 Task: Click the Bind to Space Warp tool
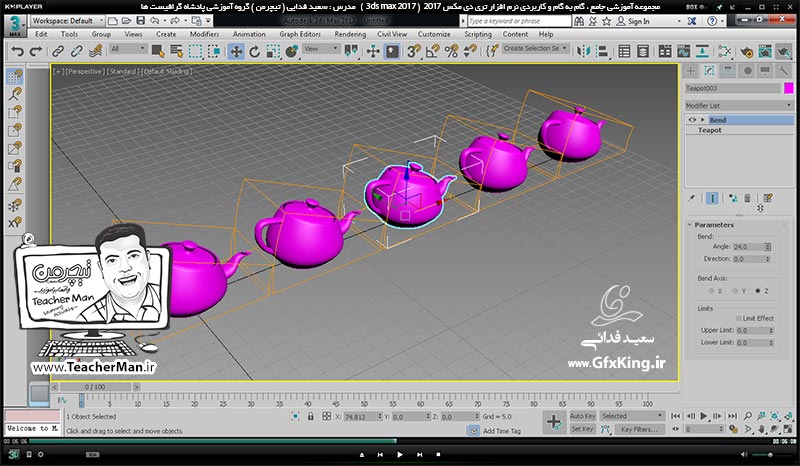pyautogui.click(x=95, y=51)
